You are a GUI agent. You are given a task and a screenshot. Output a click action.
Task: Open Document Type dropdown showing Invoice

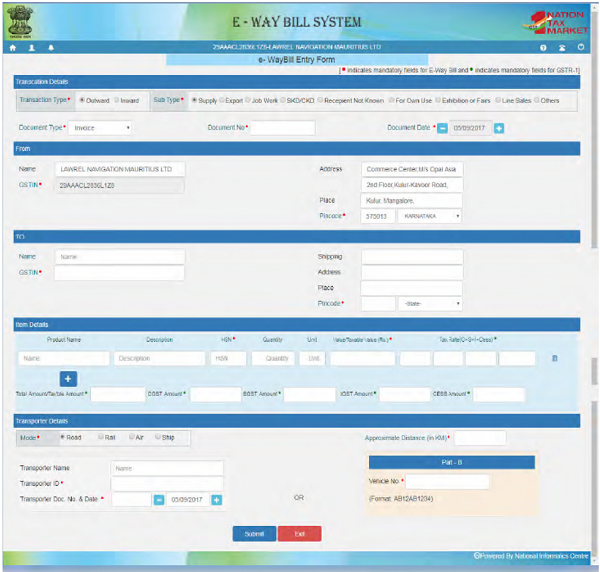(x=101, y=128)
